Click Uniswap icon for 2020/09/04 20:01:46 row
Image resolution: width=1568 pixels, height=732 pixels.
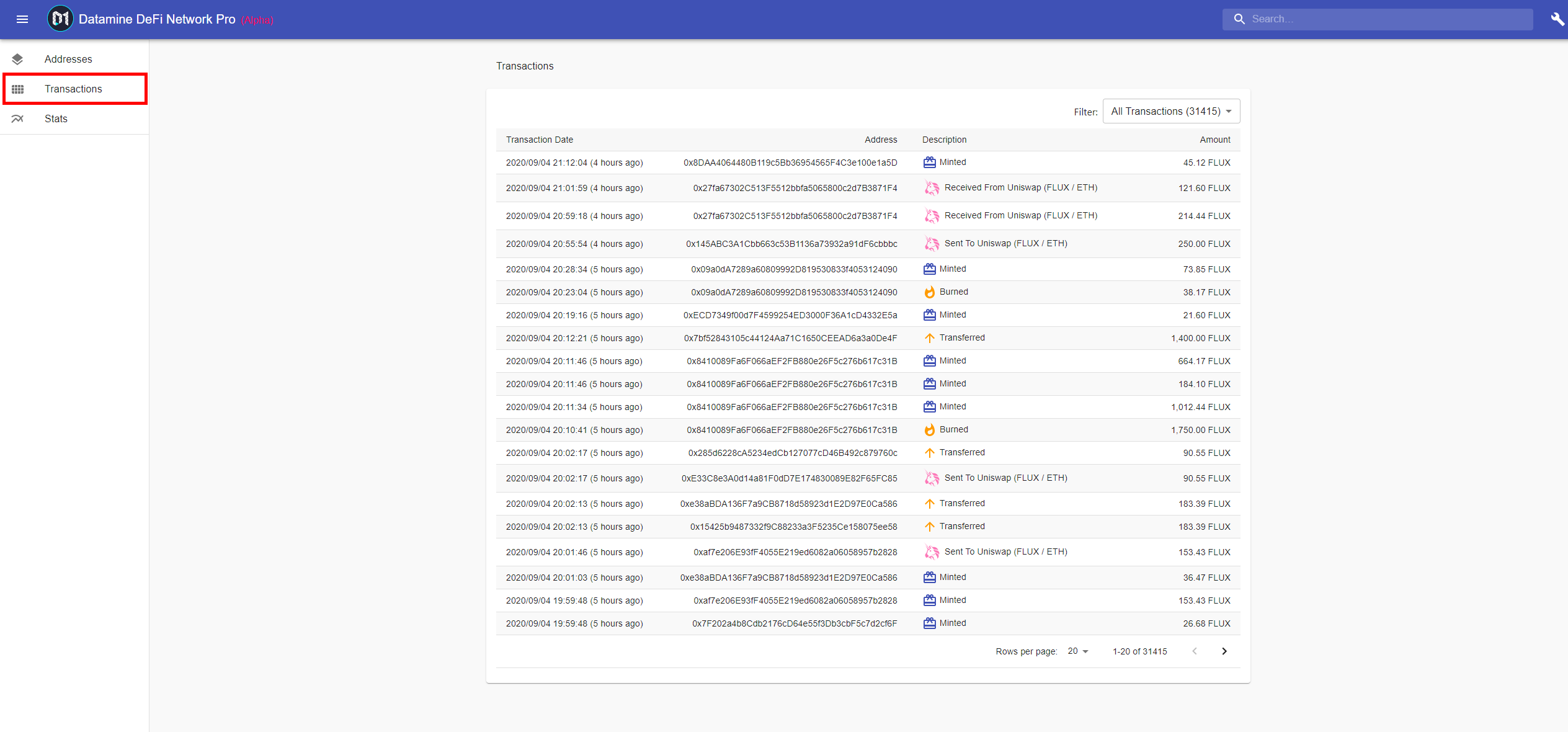(932, 551)
